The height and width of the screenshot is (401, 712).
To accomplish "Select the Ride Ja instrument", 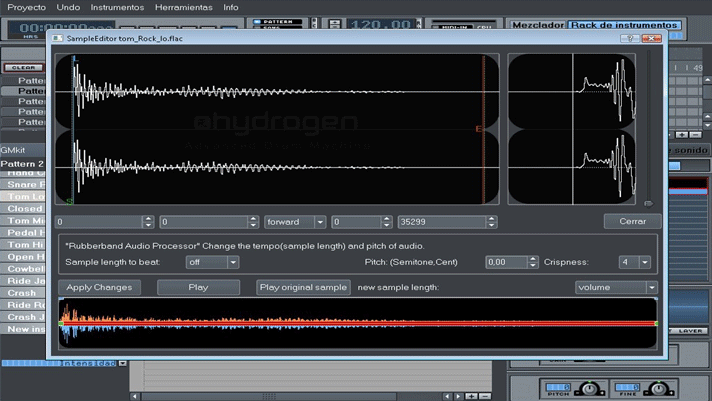I will (x=23, y=281).
